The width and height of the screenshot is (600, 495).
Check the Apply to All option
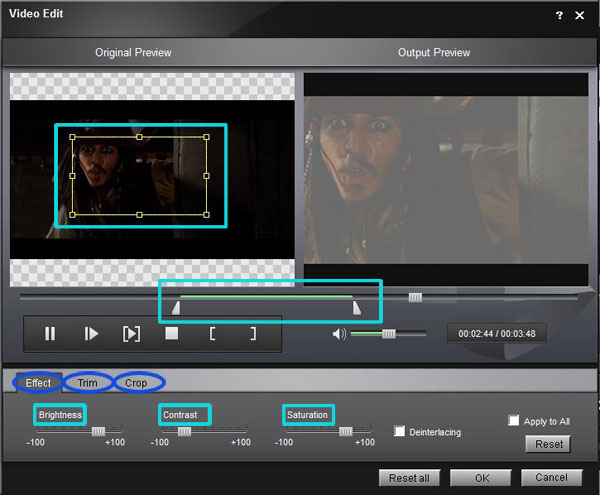coord(514,420)
